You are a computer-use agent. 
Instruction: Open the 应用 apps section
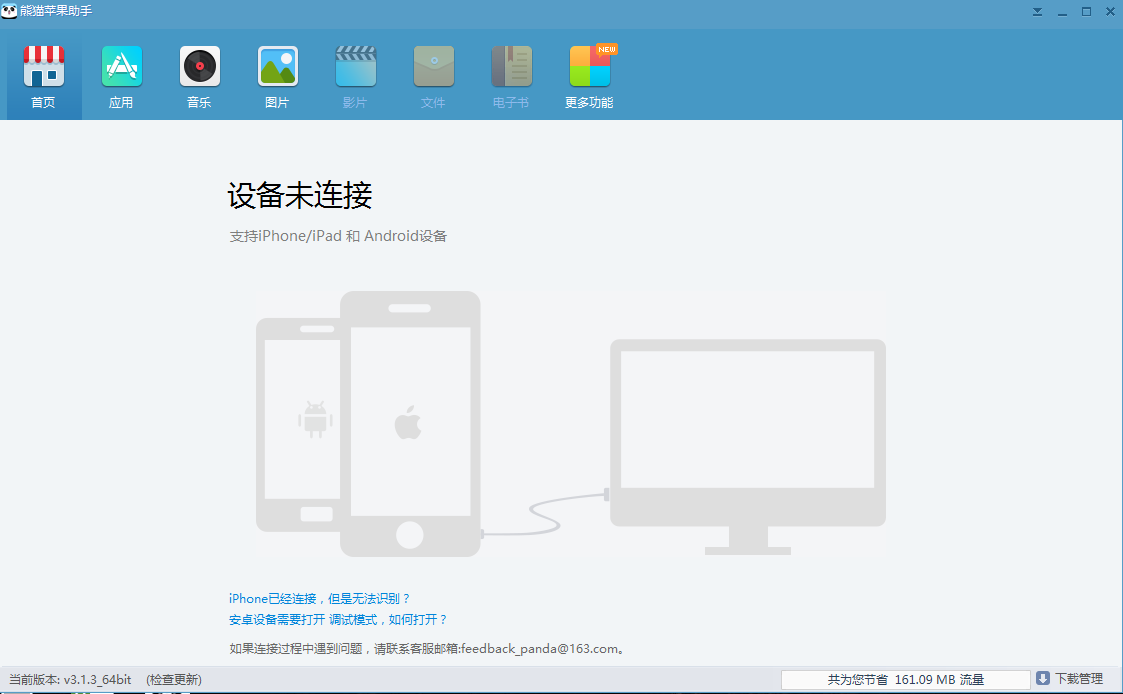pos(121,67)
